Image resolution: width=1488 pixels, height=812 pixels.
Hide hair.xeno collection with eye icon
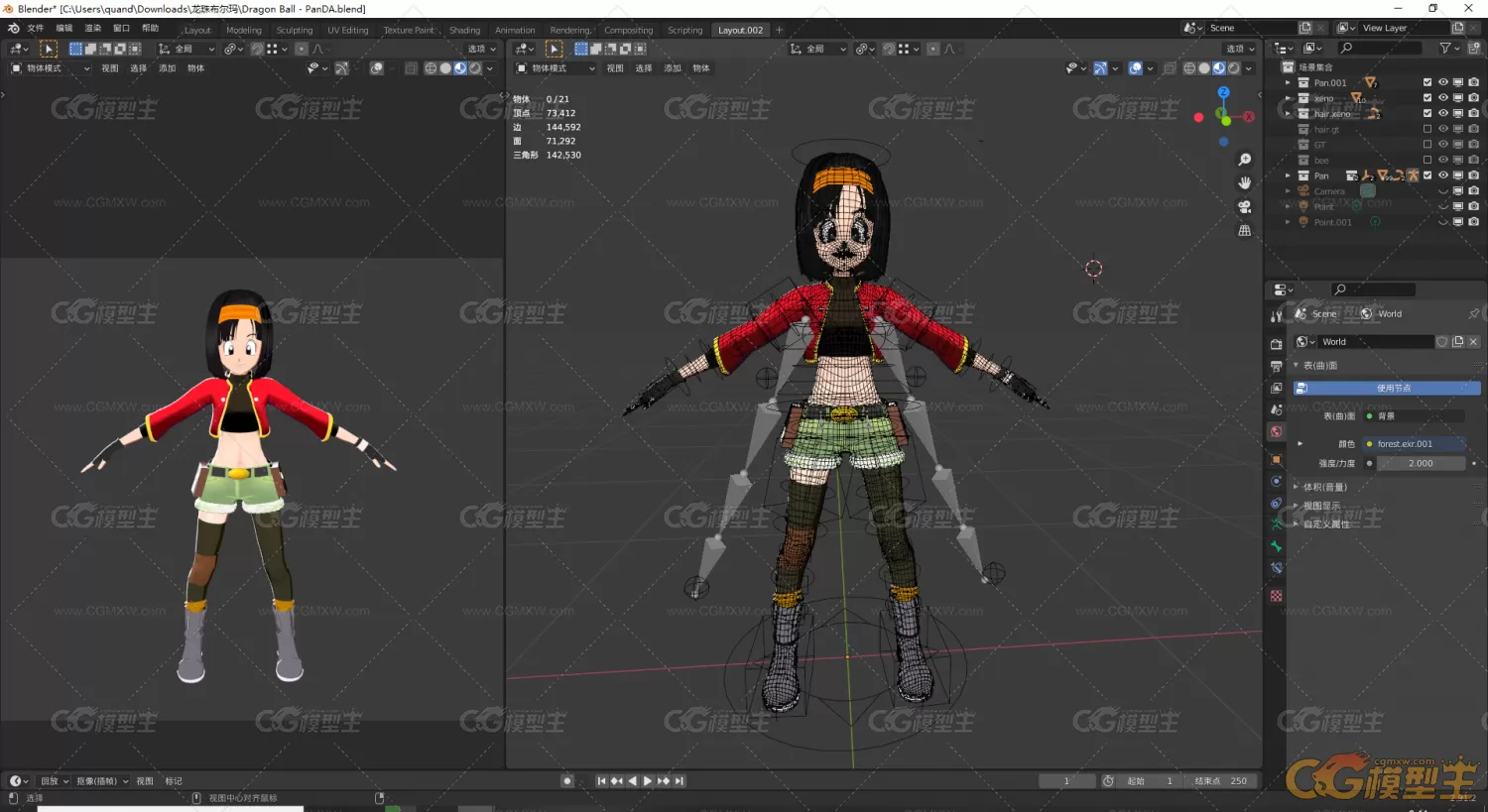1443,114
